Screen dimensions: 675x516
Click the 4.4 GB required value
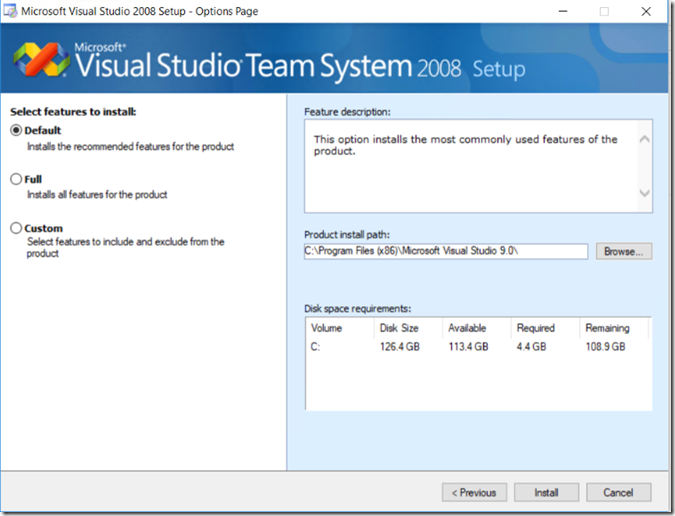click(x=531, y=347)
